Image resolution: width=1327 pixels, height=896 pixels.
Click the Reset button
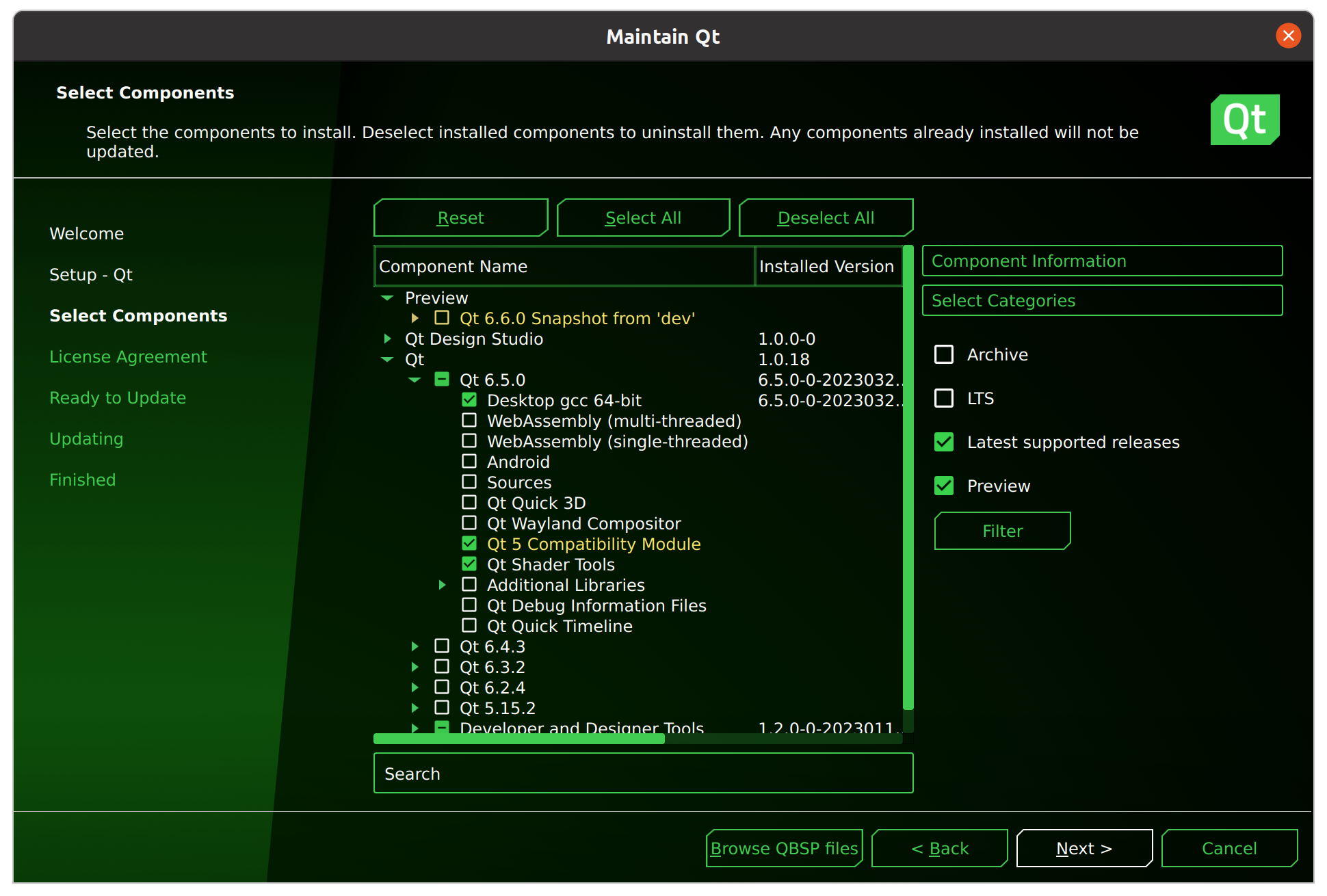pyautogui.click(x=460, y=218)
